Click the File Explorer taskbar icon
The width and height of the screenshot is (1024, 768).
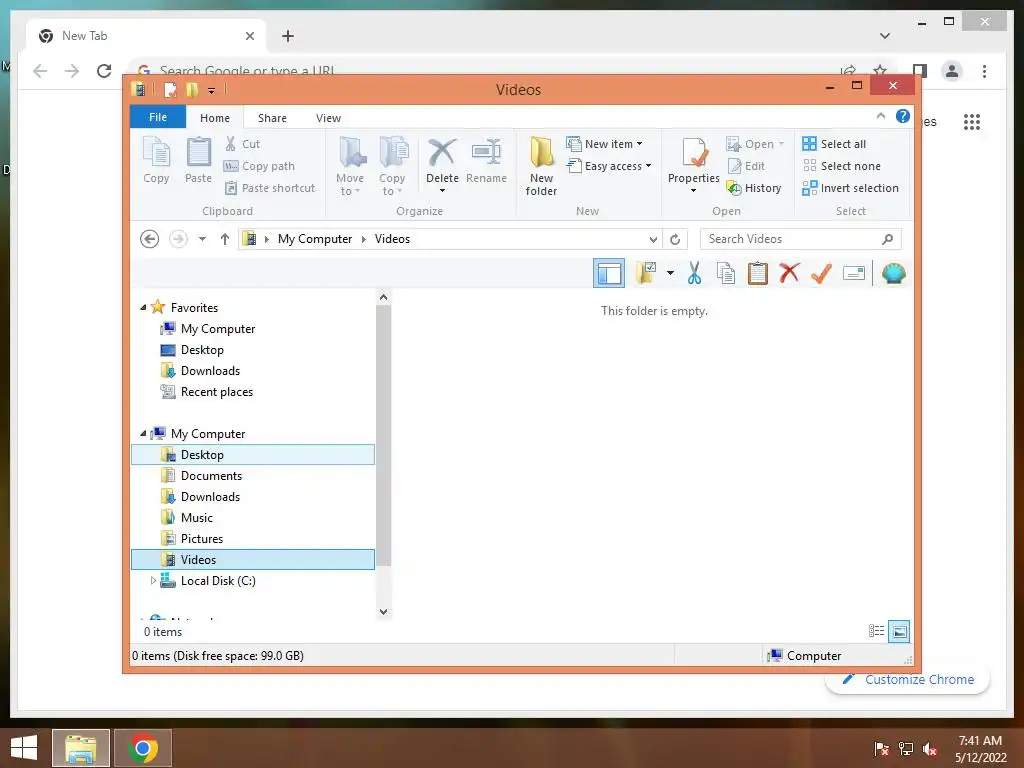81,748
